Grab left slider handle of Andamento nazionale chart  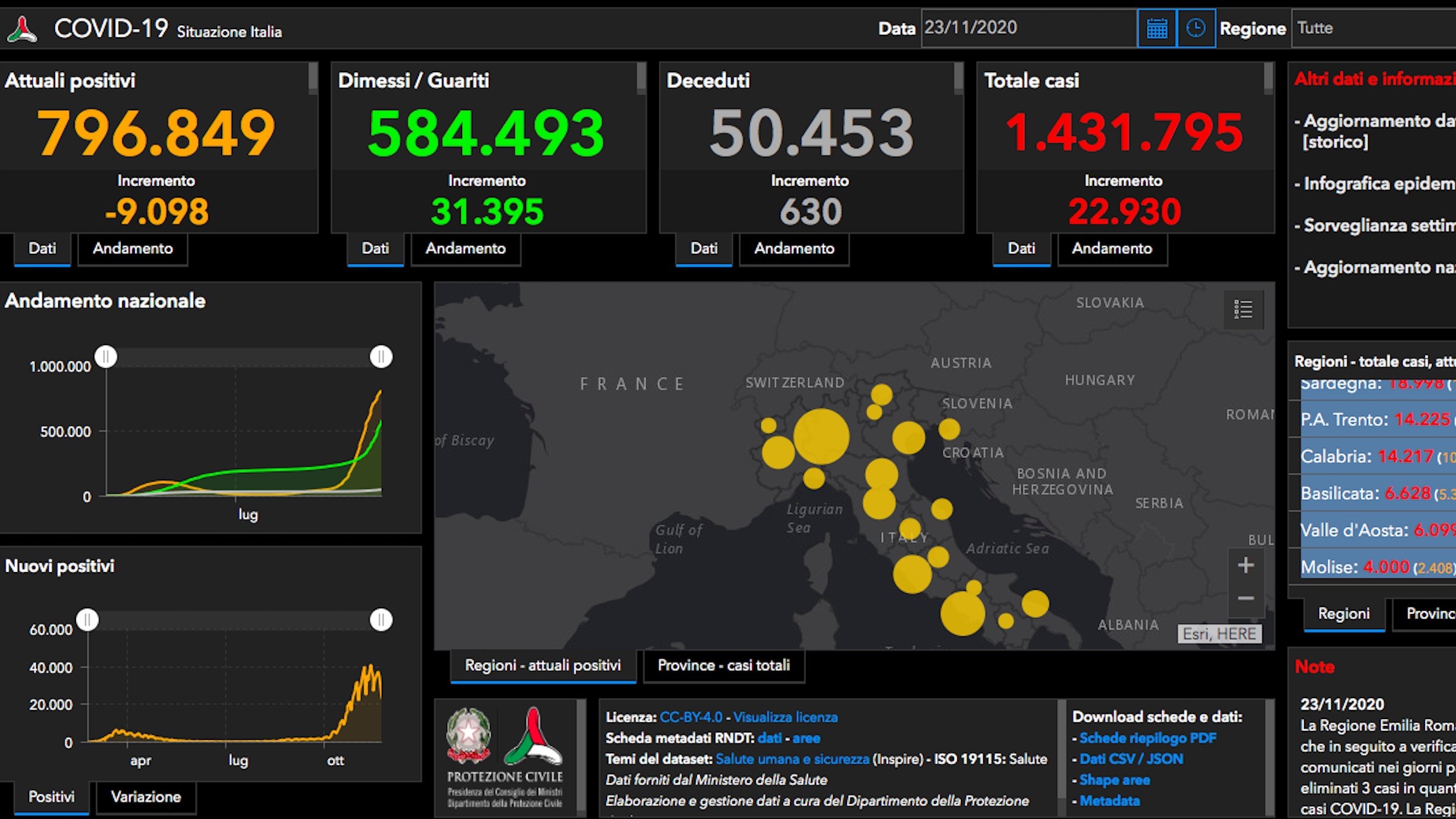106,357
